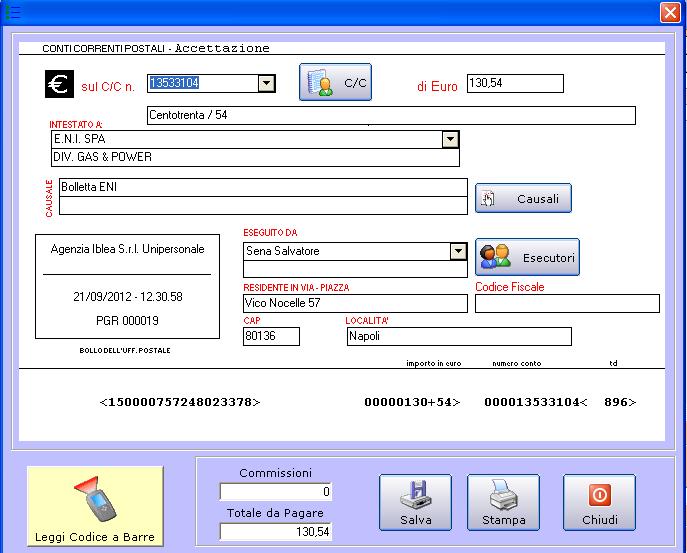Click the td code 896>
The width and height of the screenshot is (687, 553).
pos(620,402)
